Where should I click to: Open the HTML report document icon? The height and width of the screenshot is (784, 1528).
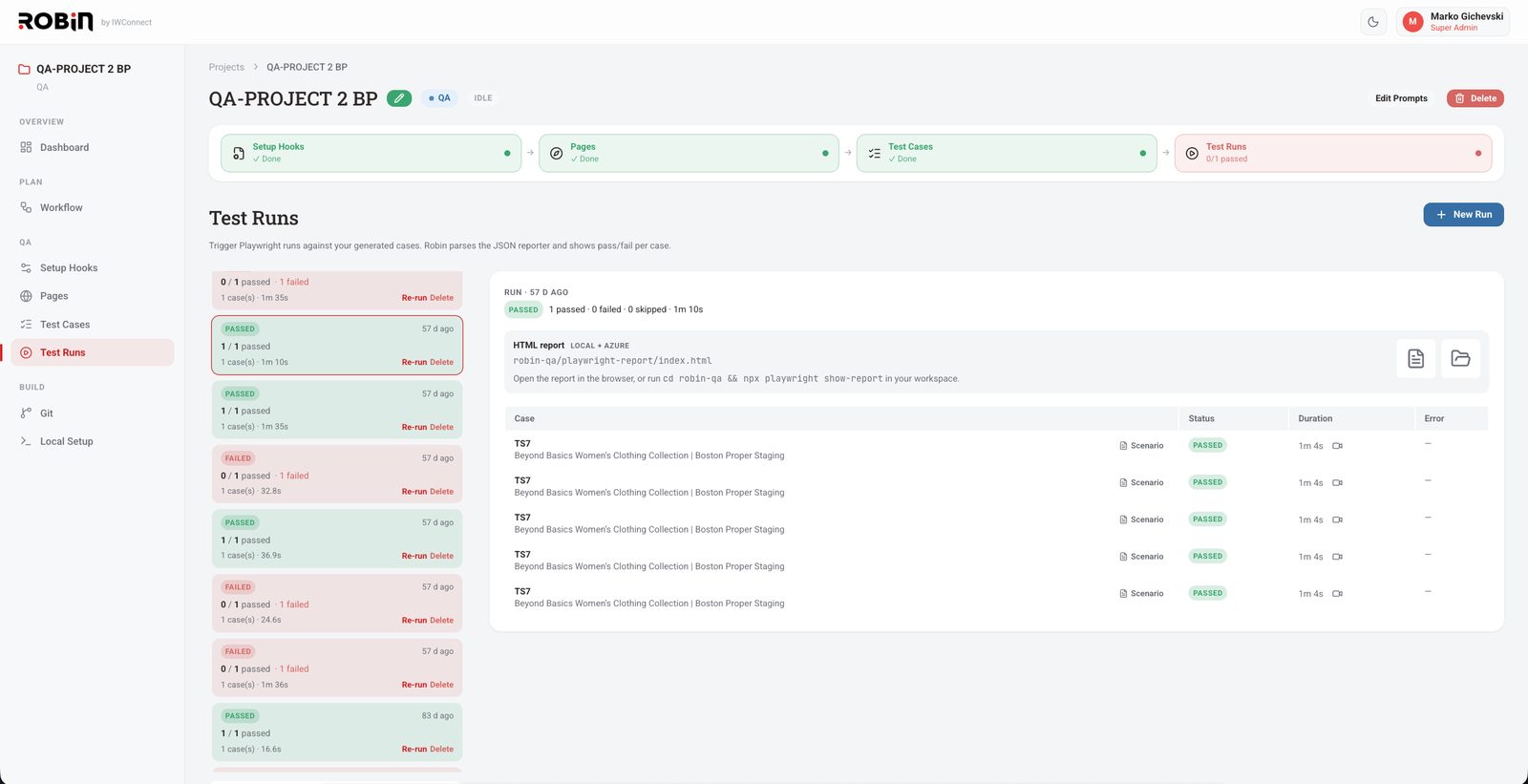click(1416, 358)
